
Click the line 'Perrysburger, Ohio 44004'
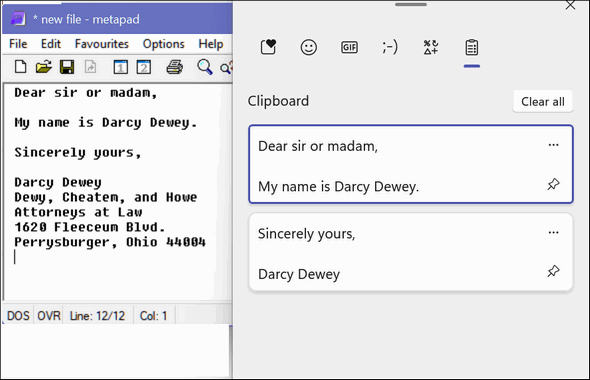(x=110, y=242)
